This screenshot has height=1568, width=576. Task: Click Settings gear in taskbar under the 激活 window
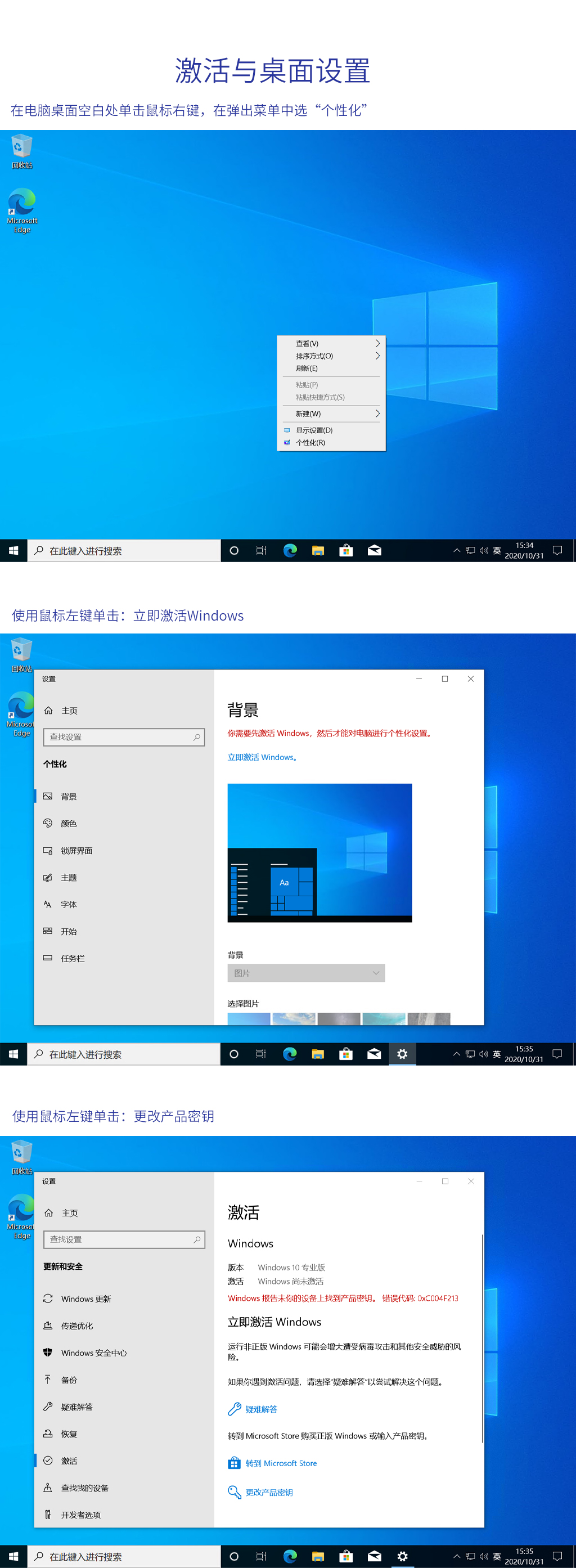402,1556
